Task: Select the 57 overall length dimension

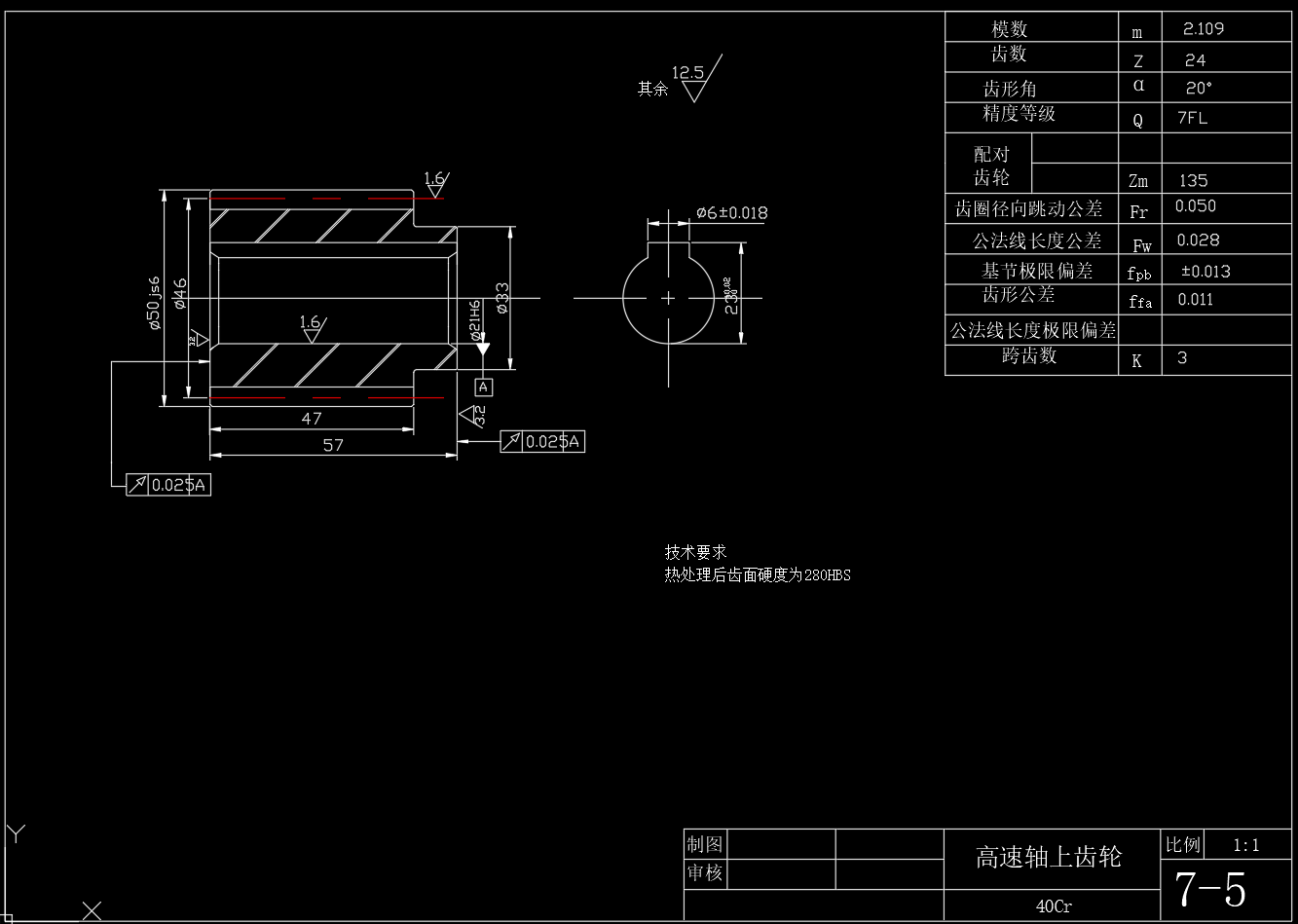Action: coord(333,445)
